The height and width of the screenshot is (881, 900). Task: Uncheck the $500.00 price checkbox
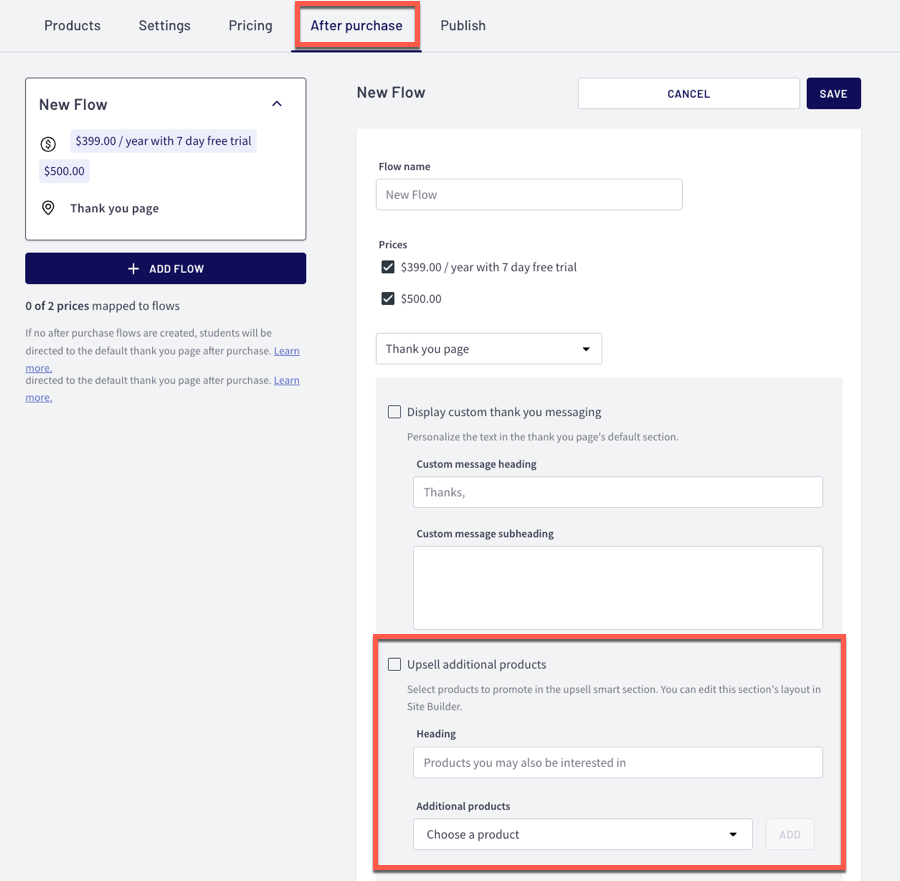[x=388, y=298]
